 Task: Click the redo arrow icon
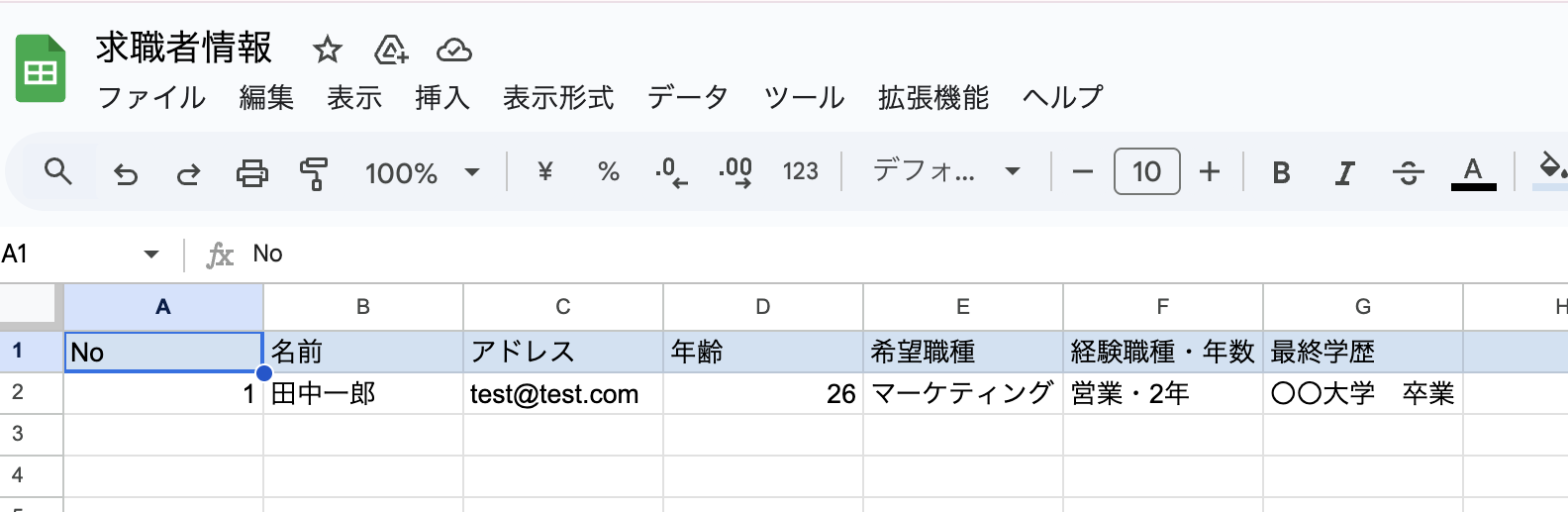pos(188,174)
